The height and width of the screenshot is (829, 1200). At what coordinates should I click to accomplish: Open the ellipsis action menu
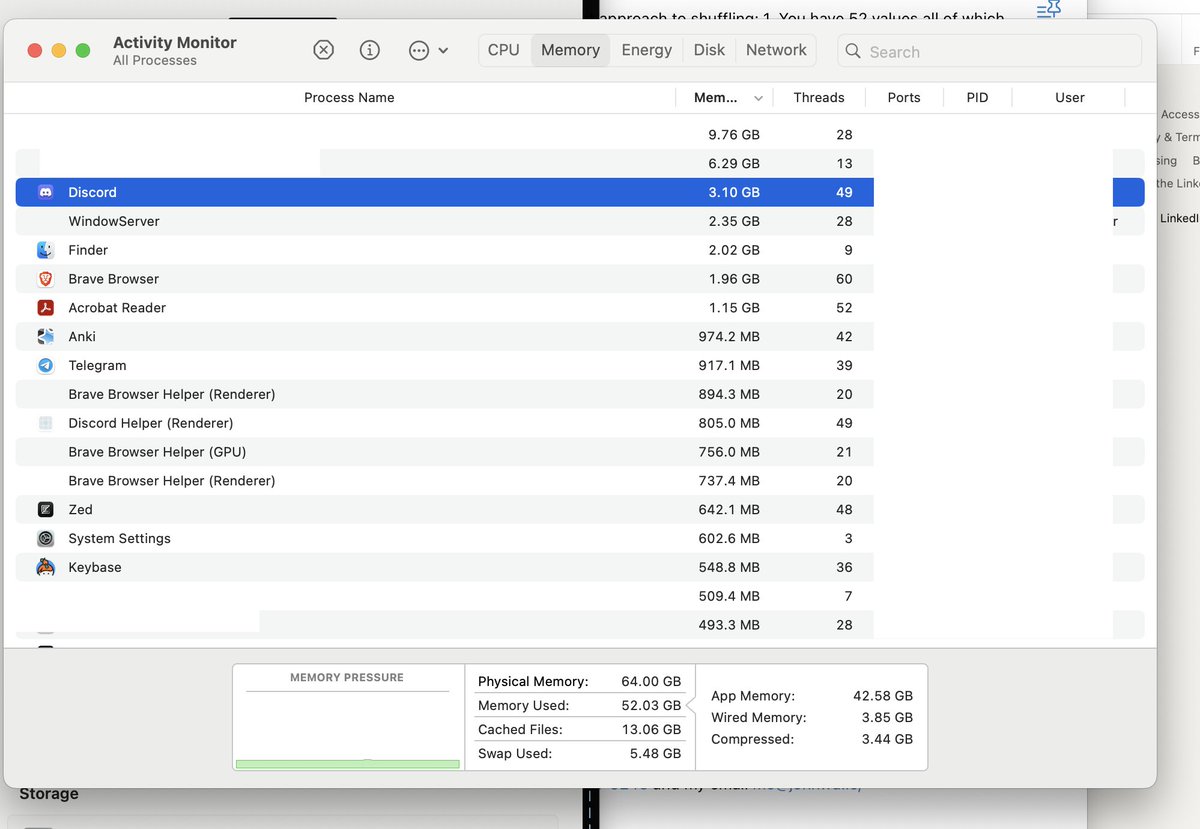428,50
